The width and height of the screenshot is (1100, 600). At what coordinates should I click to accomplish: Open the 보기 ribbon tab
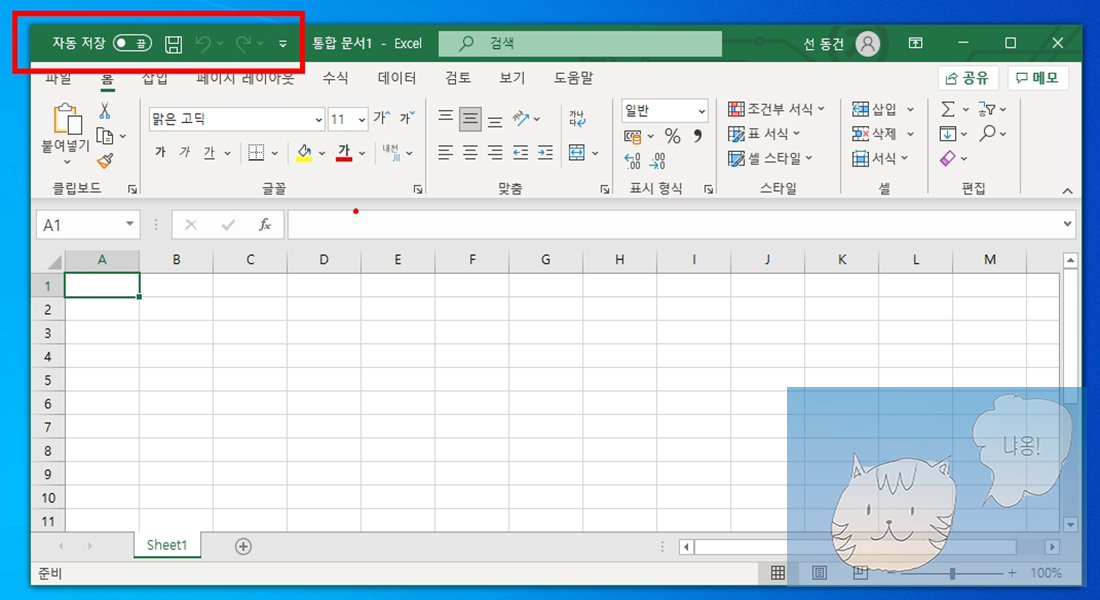pyautogui.click(x=512, y=78)
